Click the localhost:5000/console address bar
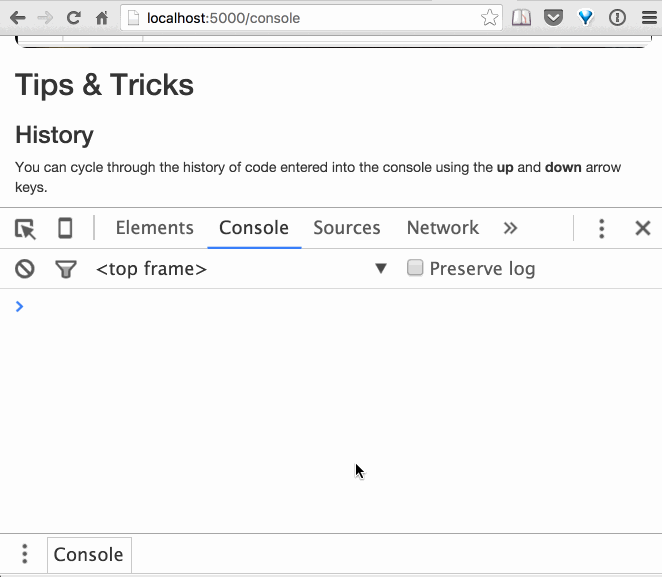Viewport: 662px width, 577px height. point(300,18)
